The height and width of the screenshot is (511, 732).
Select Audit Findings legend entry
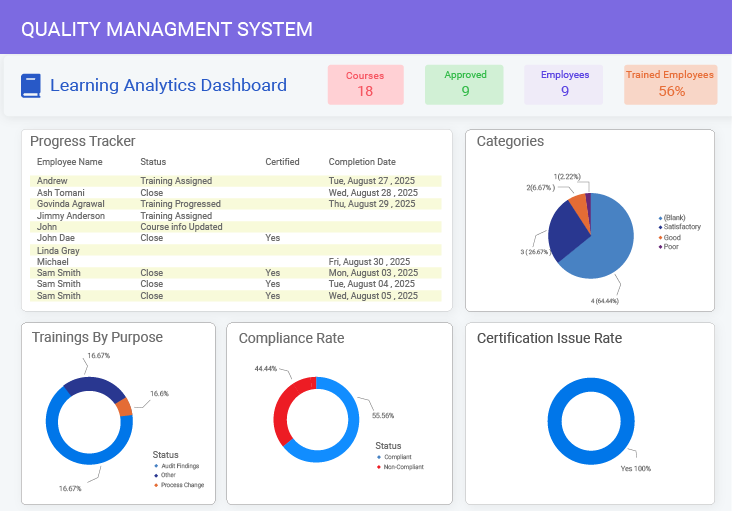coord(177,466)
